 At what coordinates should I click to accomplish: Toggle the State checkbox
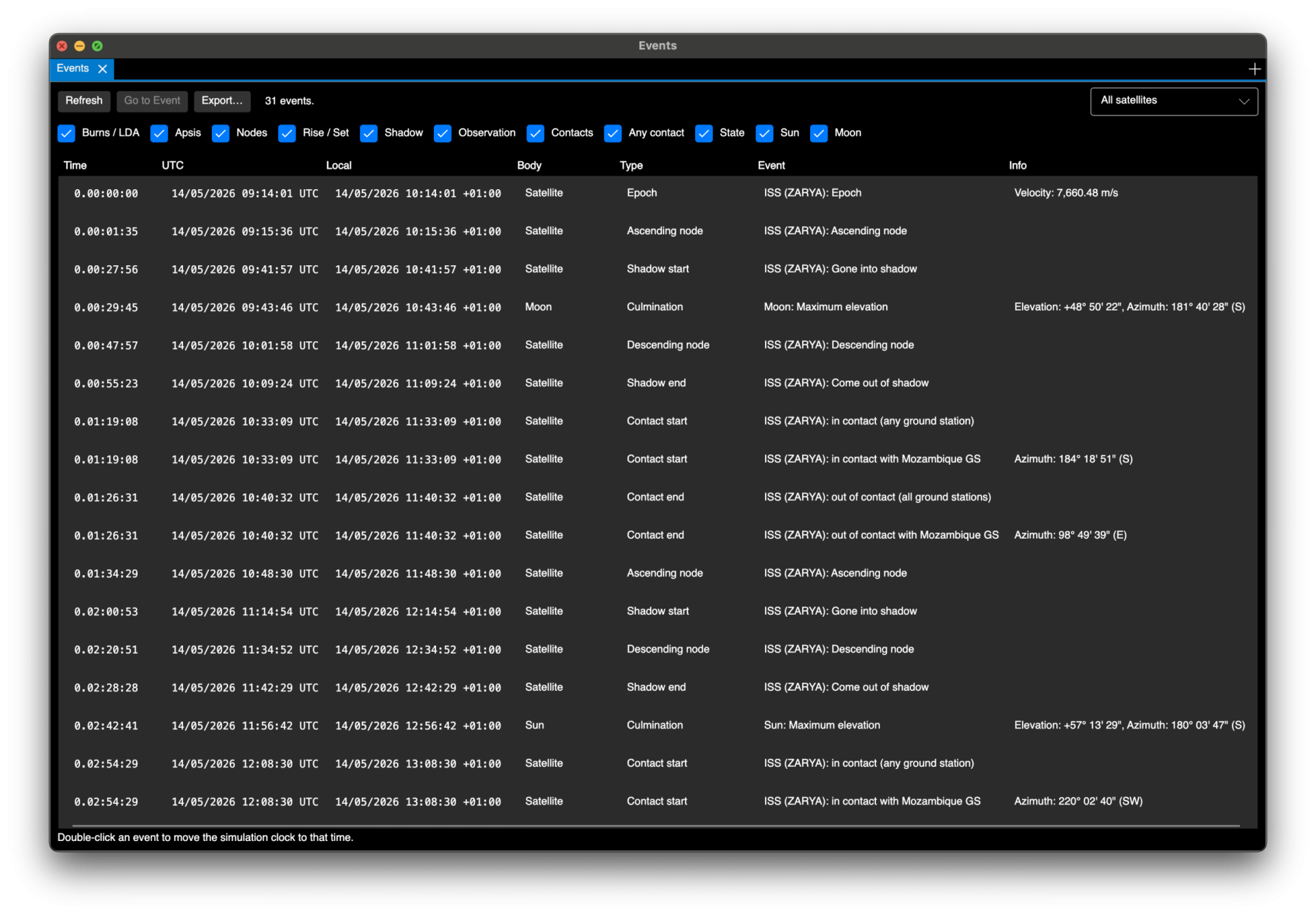click(x=704, y=133)
